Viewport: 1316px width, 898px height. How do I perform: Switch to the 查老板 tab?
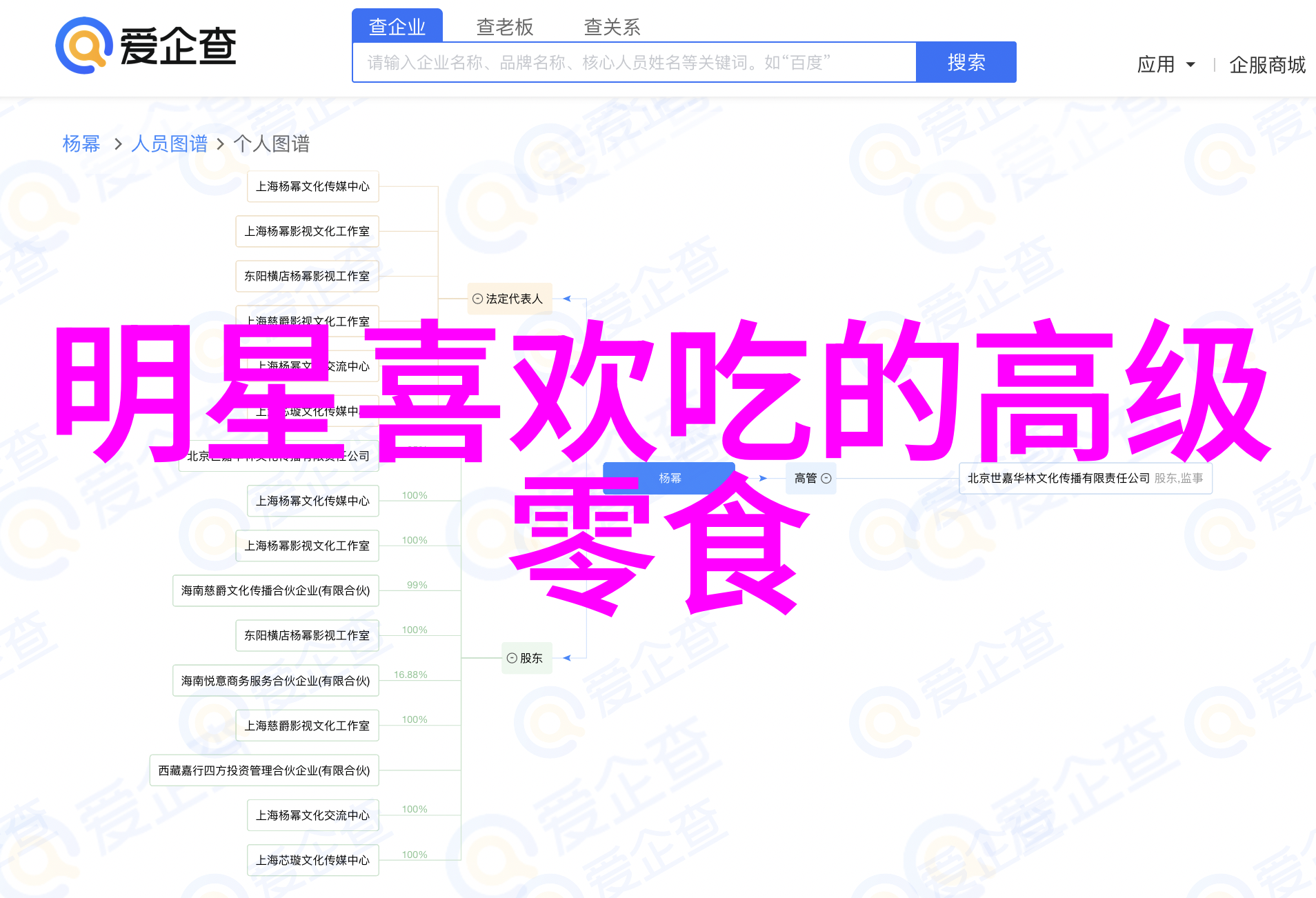point(505,26)
